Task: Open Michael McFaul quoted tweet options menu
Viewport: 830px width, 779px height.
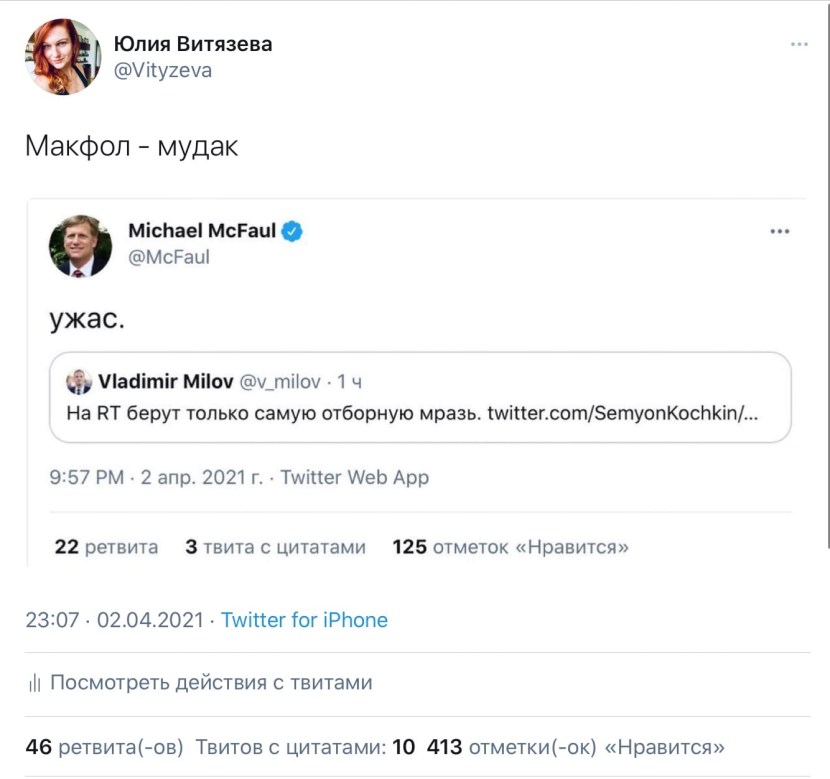Action: pos(780,232)
